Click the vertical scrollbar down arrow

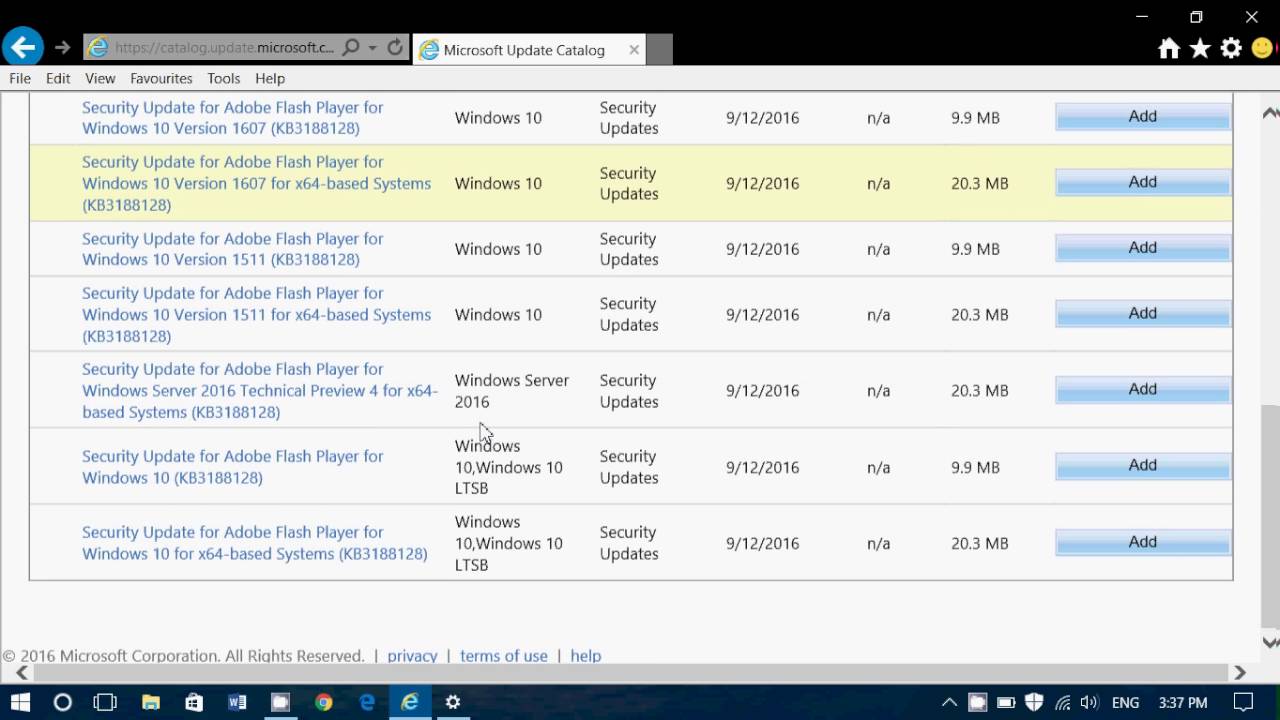tap(1271, 643)
